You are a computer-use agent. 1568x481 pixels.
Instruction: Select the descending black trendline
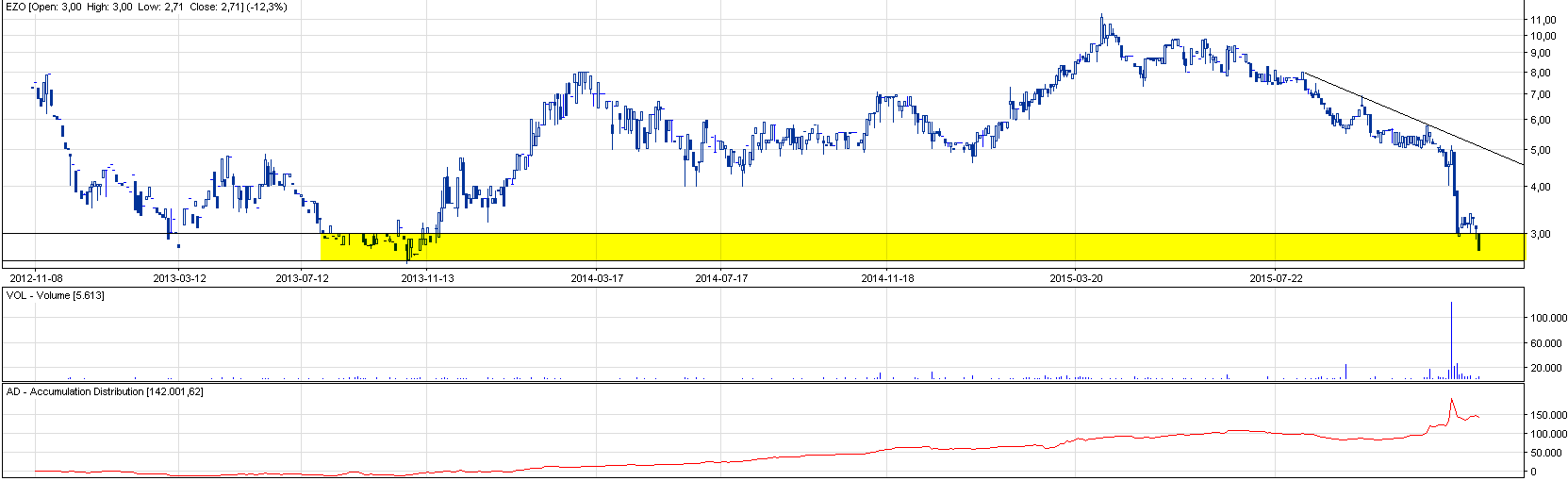[1414, 118]
